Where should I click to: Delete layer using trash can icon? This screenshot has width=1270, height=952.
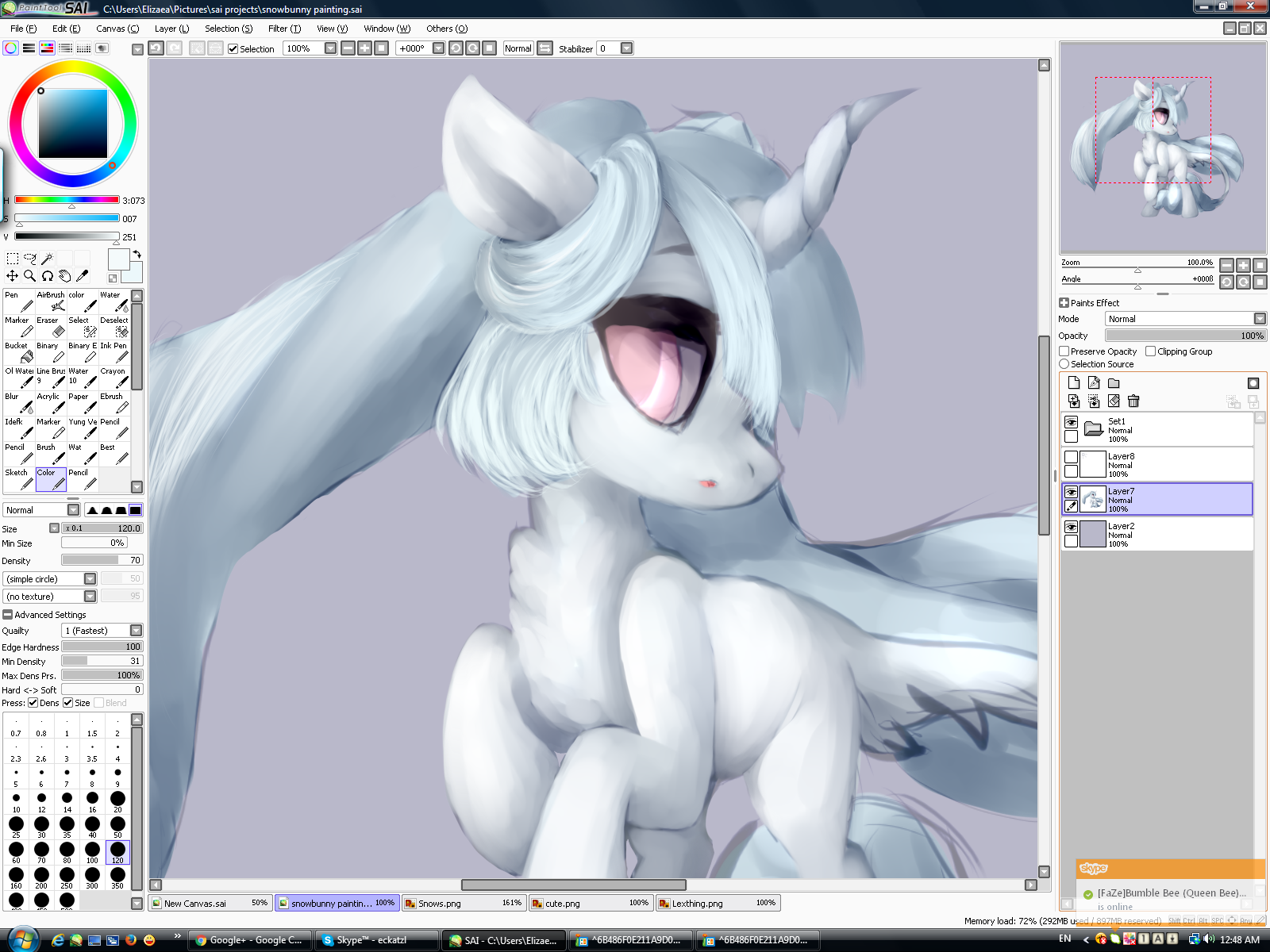(1133, 401)
